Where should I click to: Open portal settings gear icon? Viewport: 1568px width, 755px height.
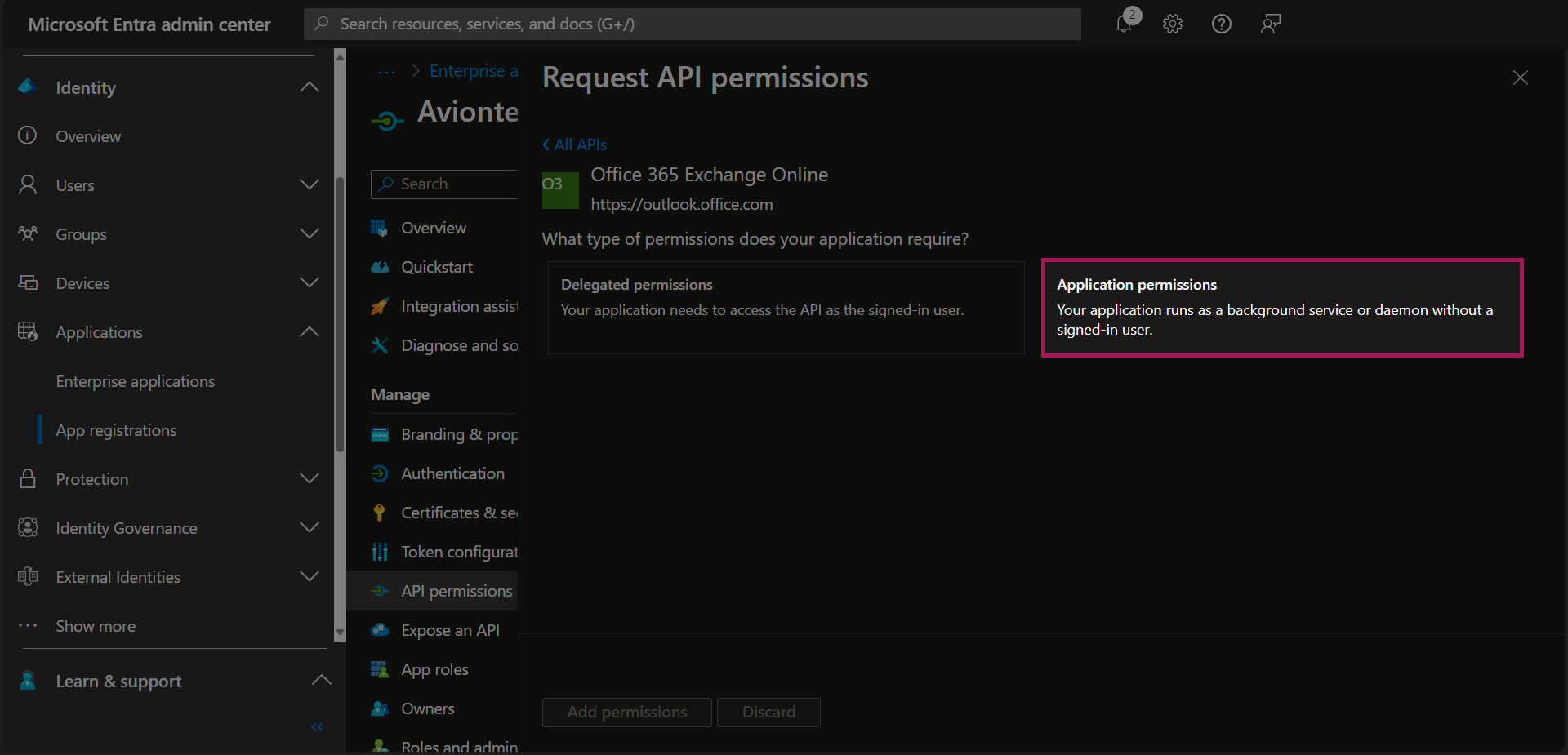point(1173,24)
